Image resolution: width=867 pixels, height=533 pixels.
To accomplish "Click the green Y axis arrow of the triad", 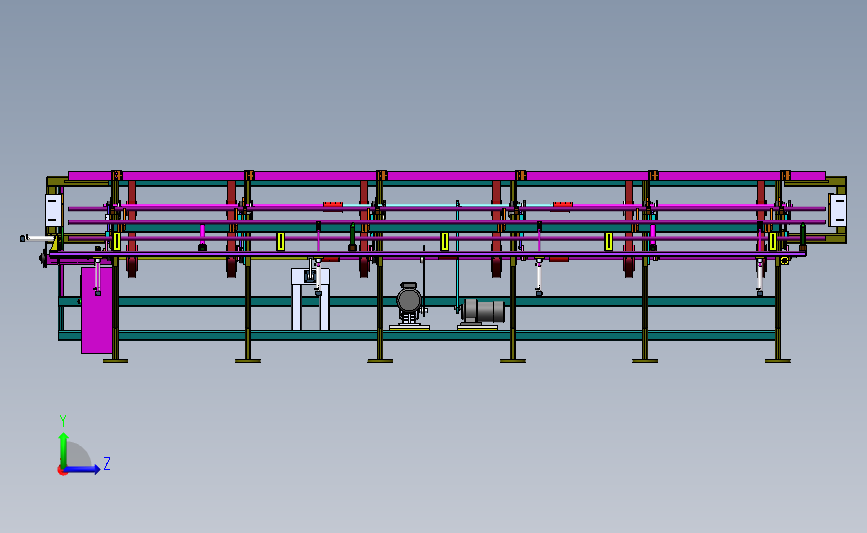I will [x=63, y=449].
